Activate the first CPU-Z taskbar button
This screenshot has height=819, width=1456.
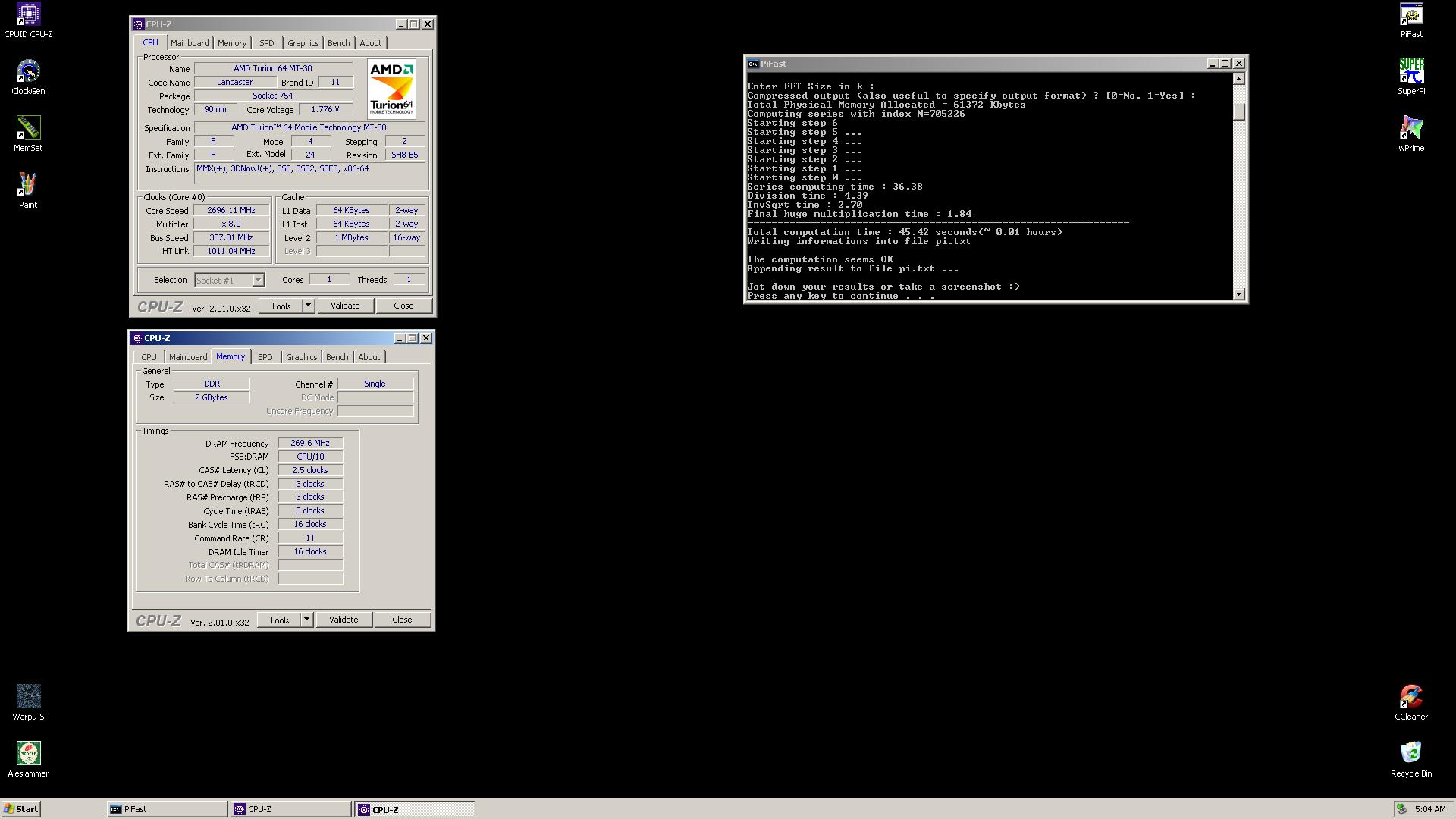point(291,809)
